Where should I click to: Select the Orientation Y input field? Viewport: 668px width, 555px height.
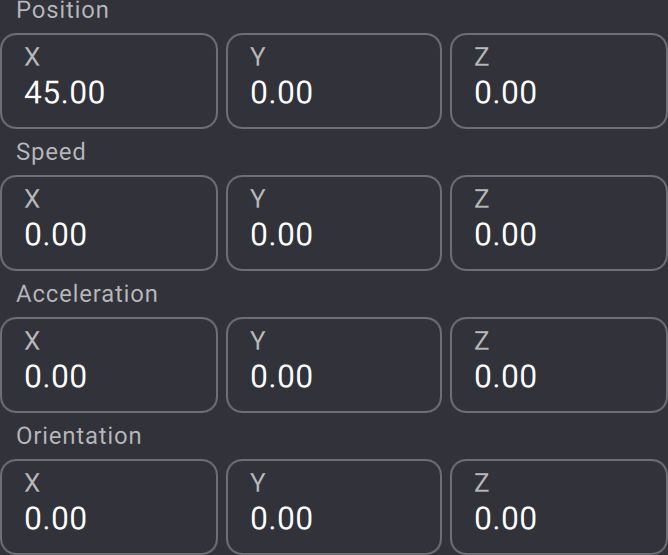pos(333,508)
